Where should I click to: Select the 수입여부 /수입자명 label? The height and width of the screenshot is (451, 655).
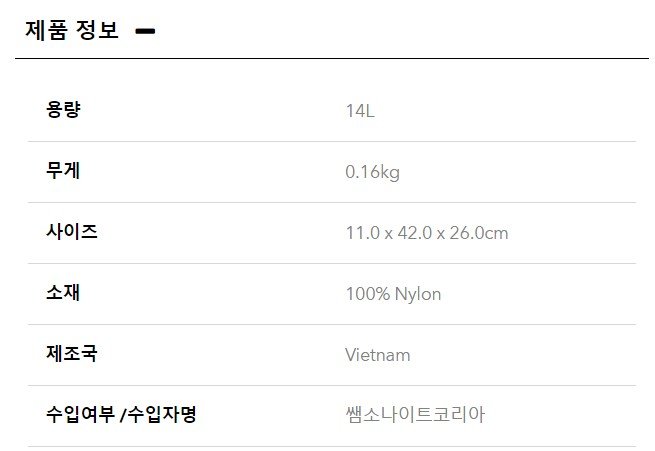tap(121, 415)
